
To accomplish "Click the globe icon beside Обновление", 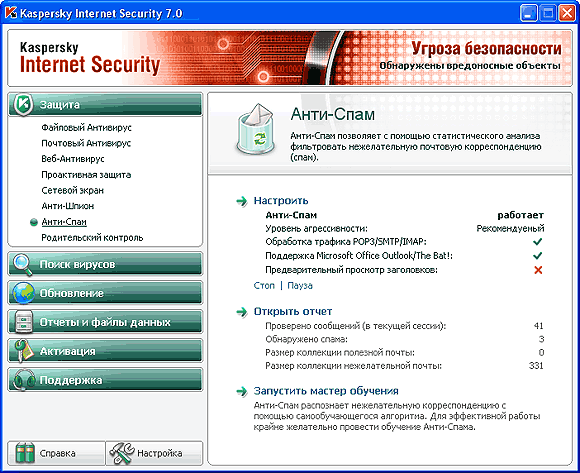I will (23, 293).
